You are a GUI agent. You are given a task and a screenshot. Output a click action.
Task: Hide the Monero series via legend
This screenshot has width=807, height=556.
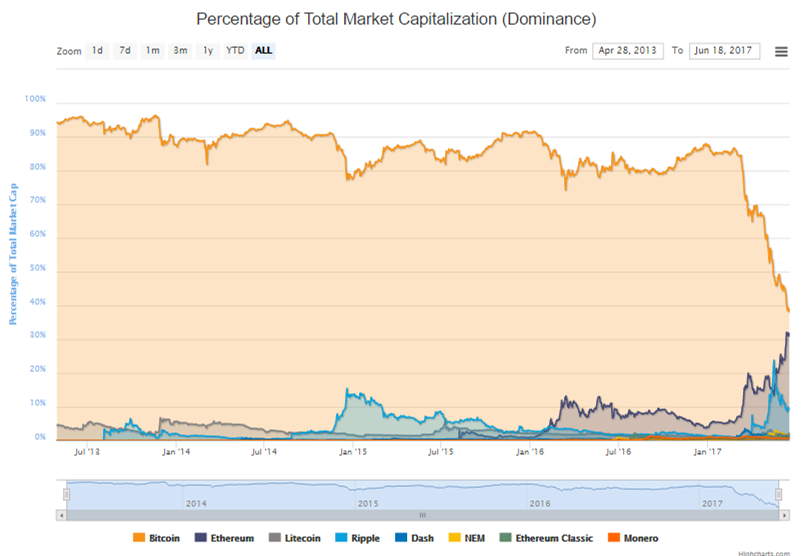point(636,538)
